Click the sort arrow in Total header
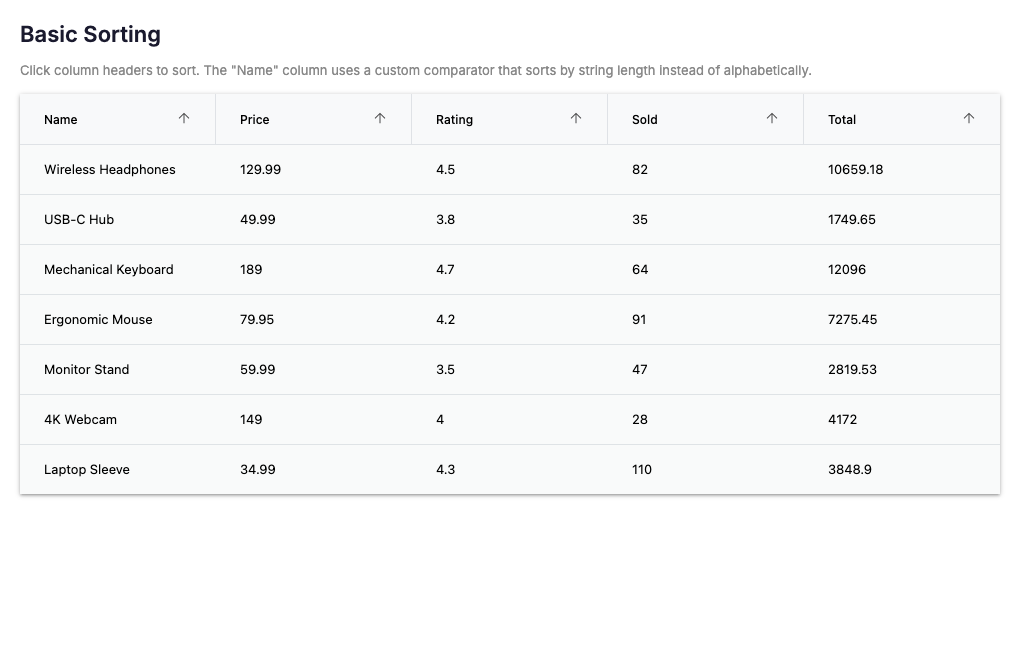Screen dimensions: 1020x650 coord(969,118)
